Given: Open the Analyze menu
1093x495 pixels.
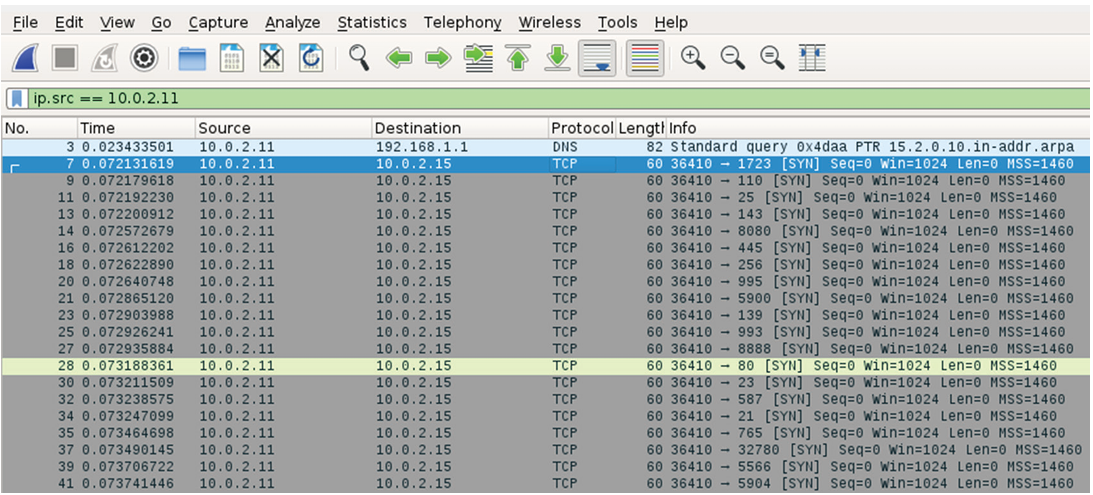Looking at the screenshot, I should pos(293,22).
